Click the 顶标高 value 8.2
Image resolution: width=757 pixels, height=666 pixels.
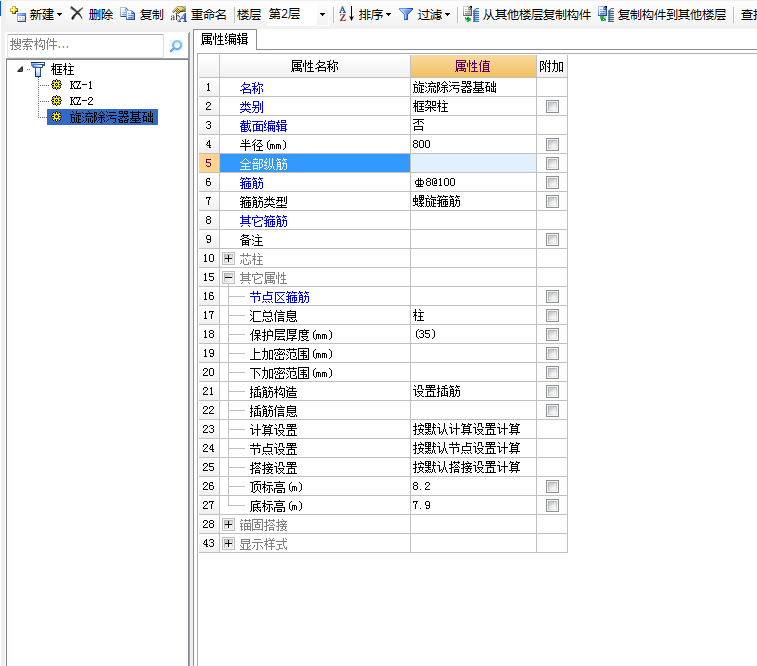(x=421, y=486)
